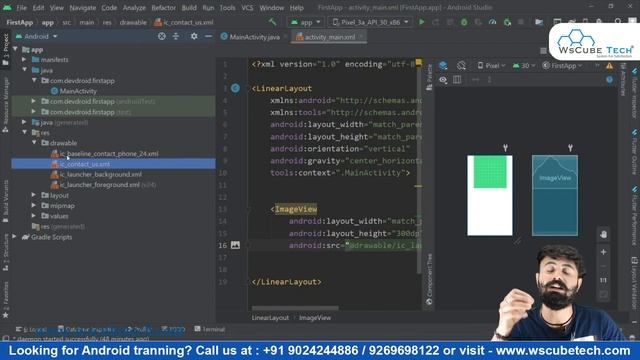Open Project panel gear settings
Viewport: 640px width, 360px height.
pyautogui.click(x=194, y=36)
